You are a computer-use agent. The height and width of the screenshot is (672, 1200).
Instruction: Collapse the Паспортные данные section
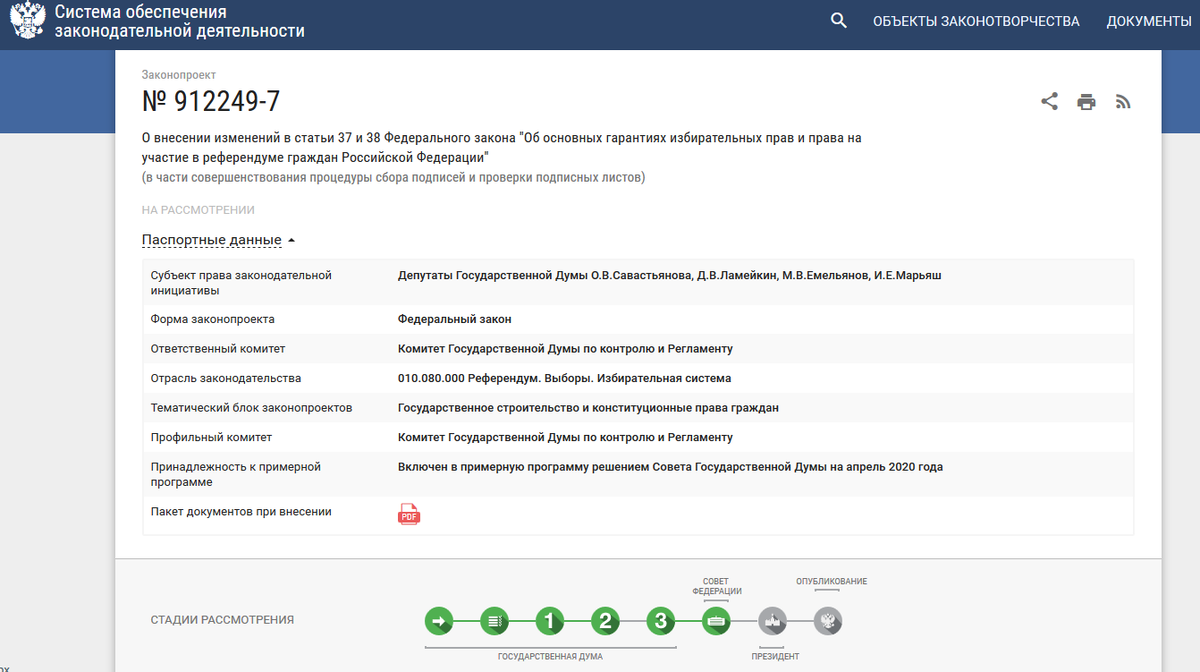[x=219, y=240]
